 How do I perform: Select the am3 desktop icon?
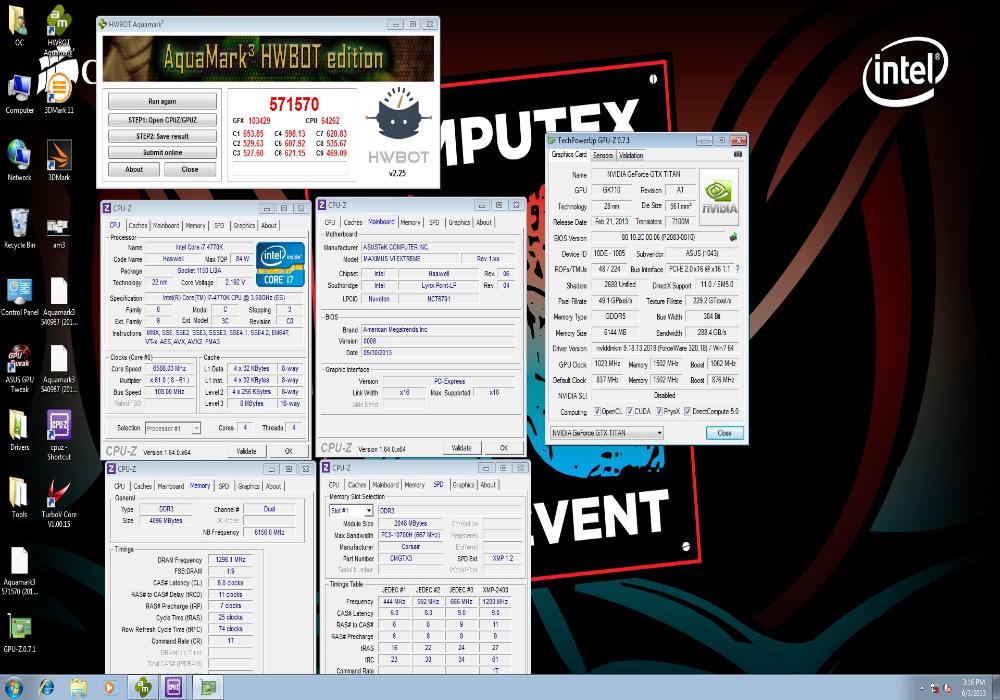[x=59, y=232]
